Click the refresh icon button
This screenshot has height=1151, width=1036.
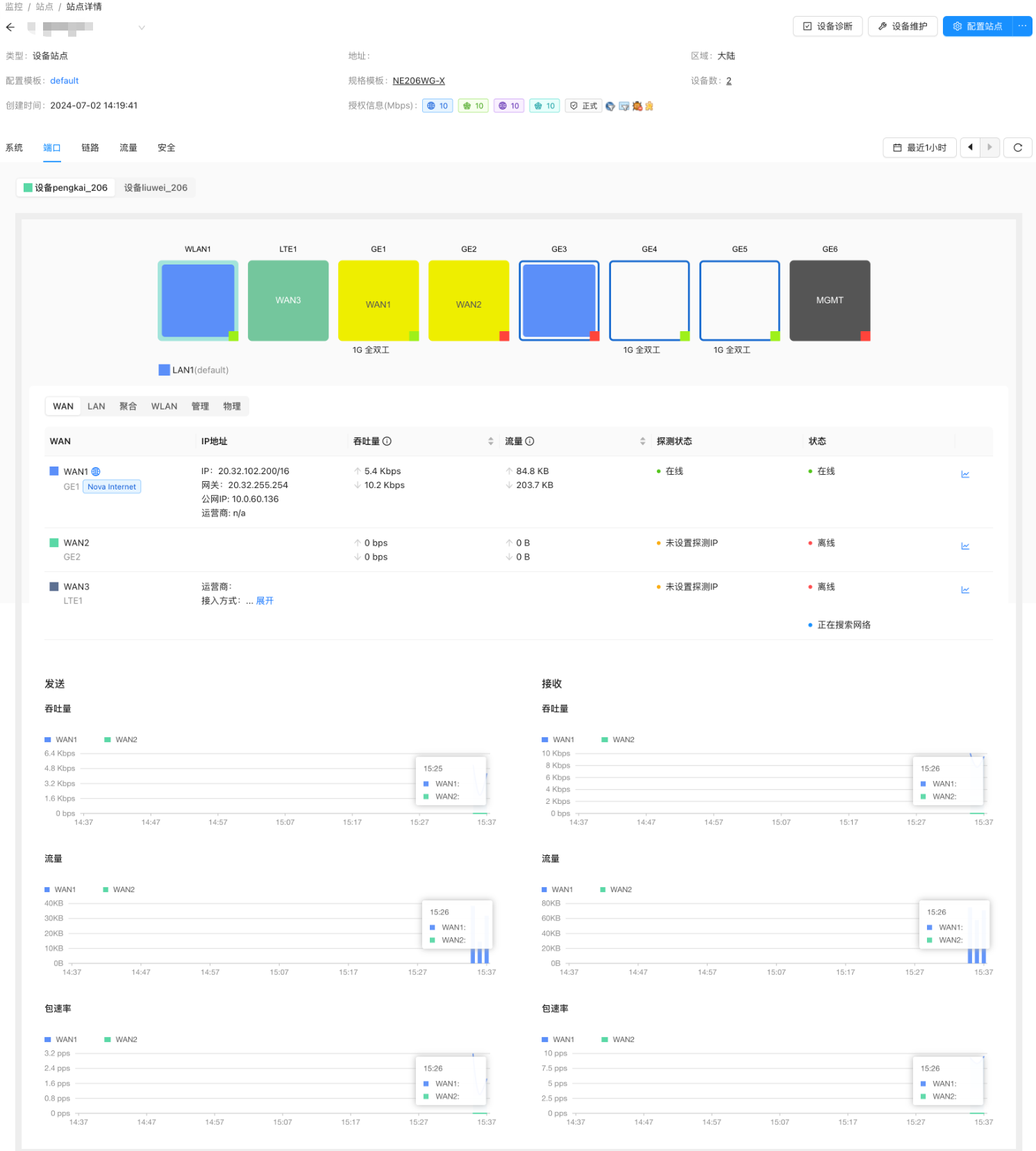click(x=1018, y=148)
